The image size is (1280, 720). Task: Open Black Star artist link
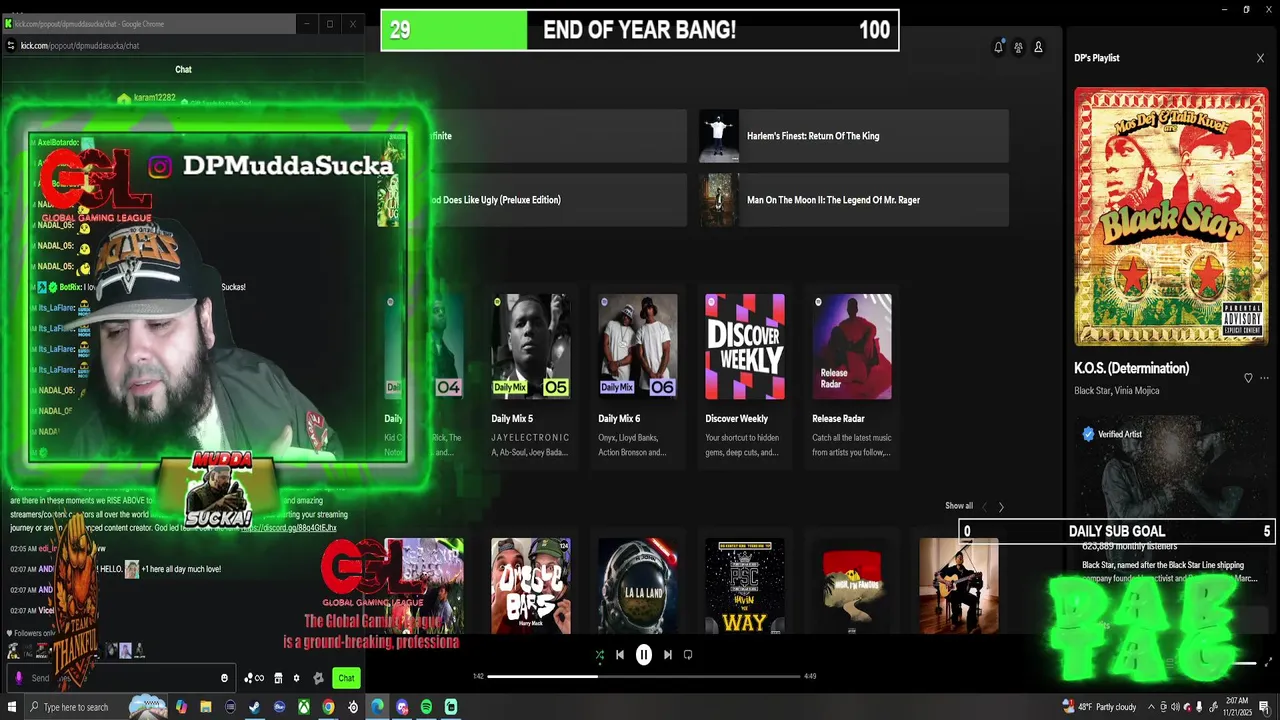coord(1091,391)
